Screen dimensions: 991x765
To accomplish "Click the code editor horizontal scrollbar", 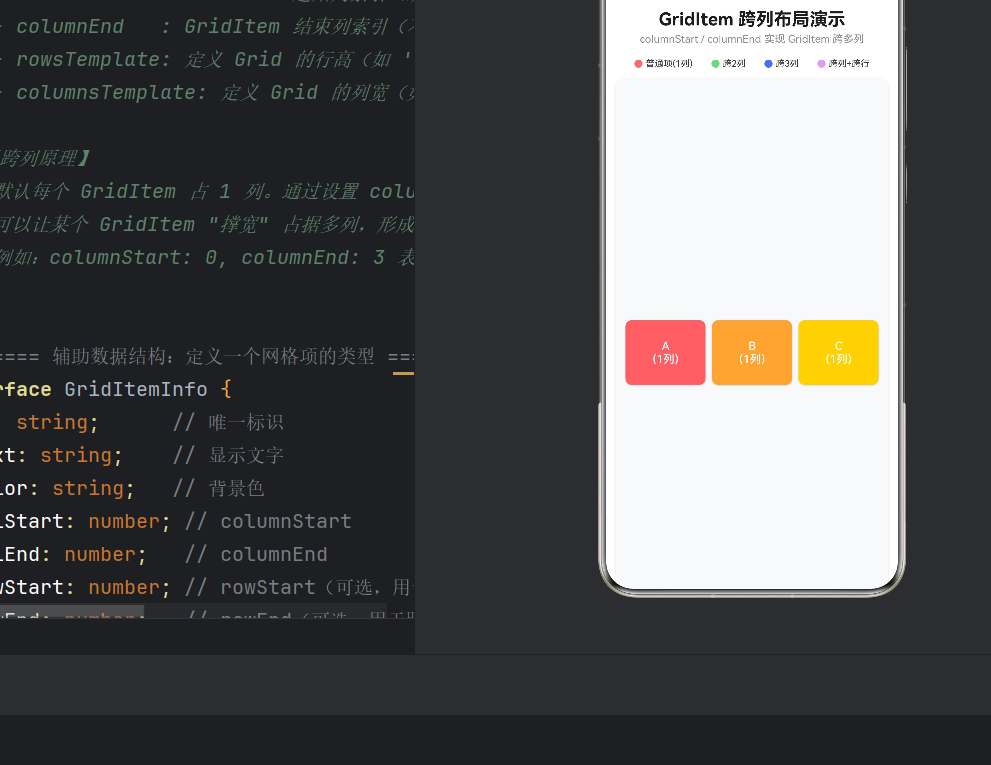I will click(72, 612).
